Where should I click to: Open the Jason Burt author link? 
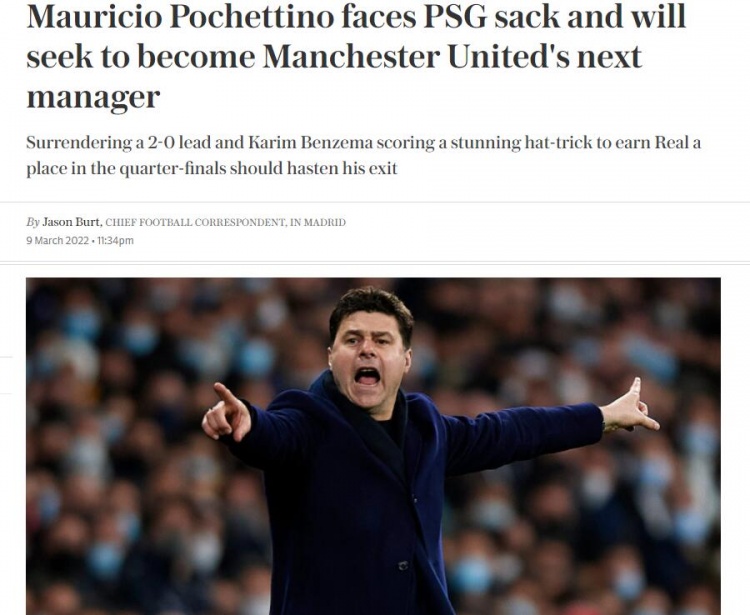point(71,222)
